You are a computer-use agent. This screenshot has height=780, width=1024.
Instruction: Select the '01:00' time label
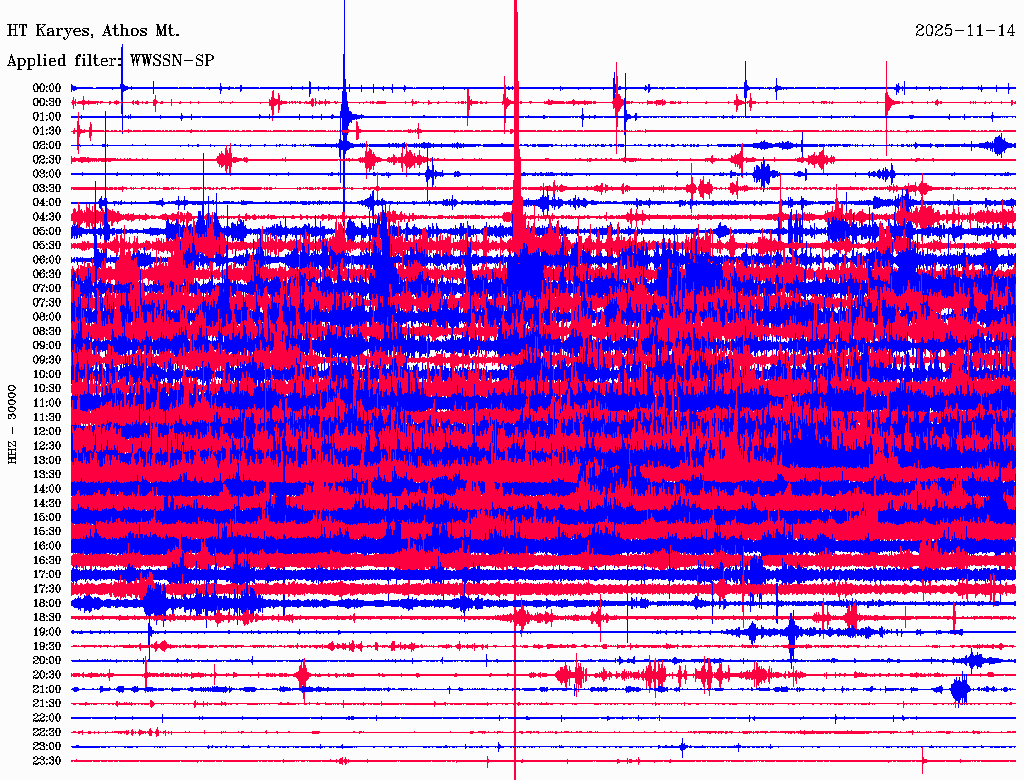47,117
